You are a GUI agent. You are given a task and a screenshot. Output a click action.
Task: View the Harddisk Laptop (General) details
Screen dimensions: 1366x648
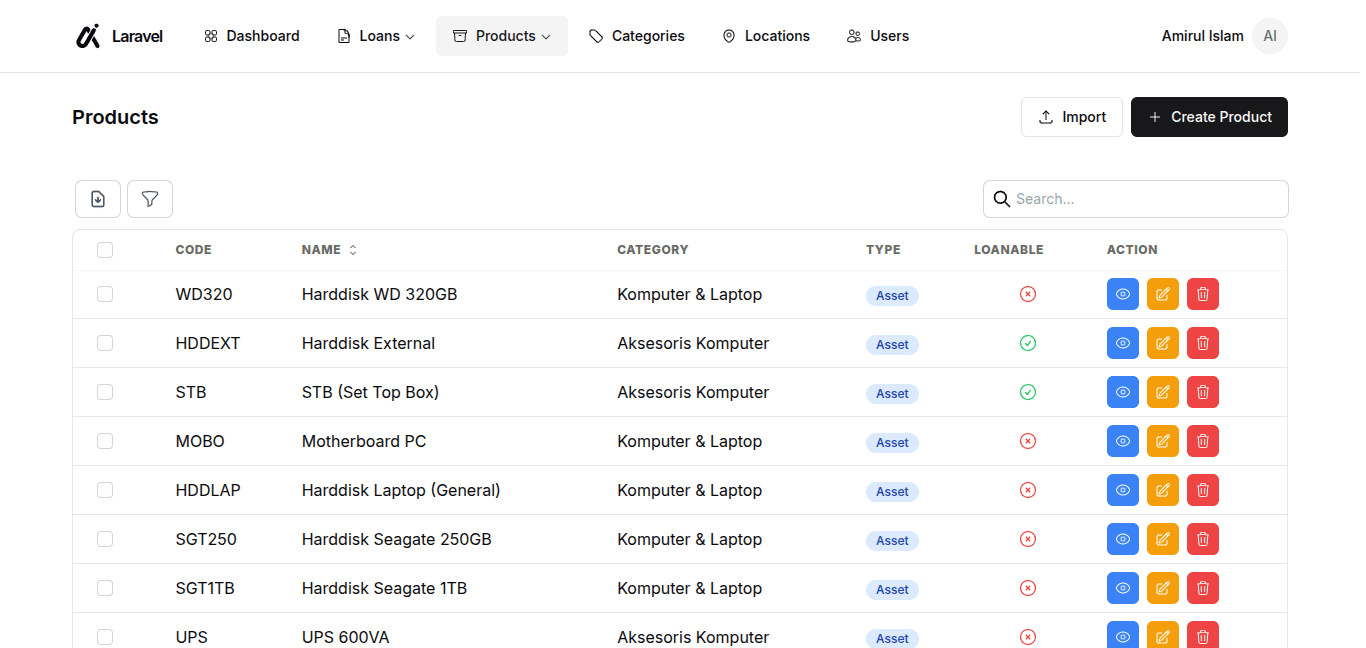1123,490
